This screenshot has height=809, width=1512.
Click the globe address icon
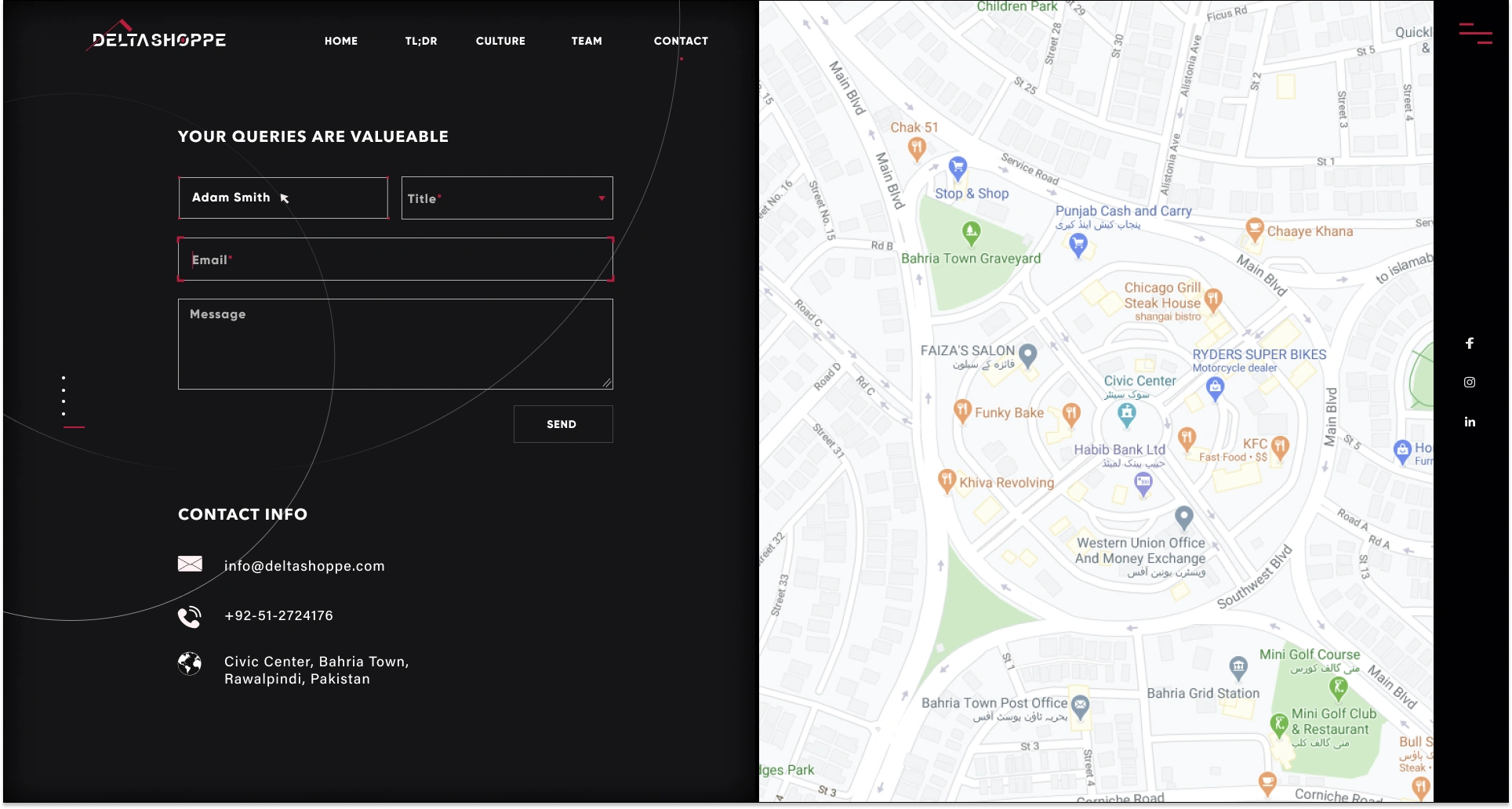(x=189, y=663)
